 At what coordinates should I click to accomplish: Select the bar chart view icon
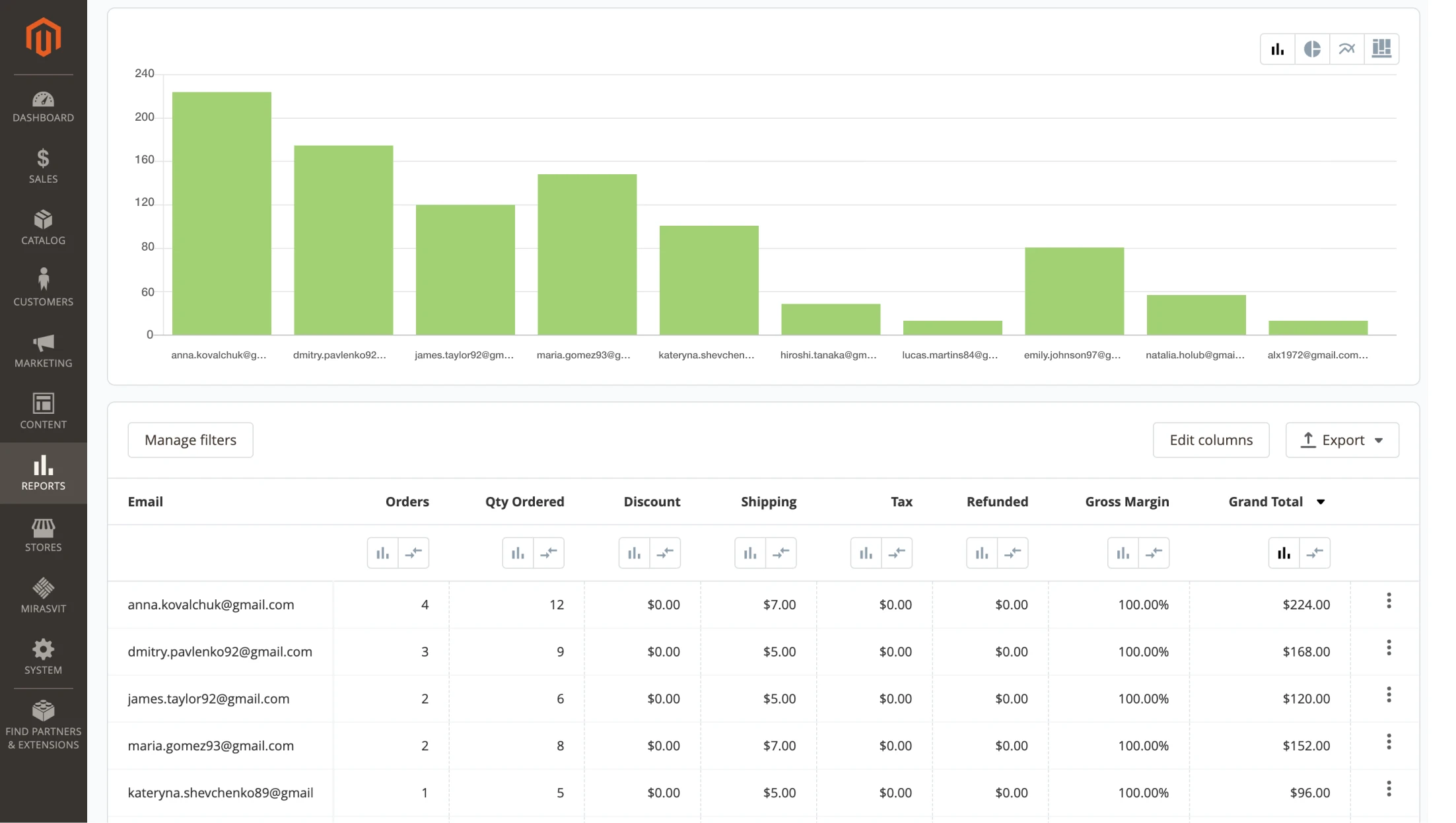[1278, 48]
